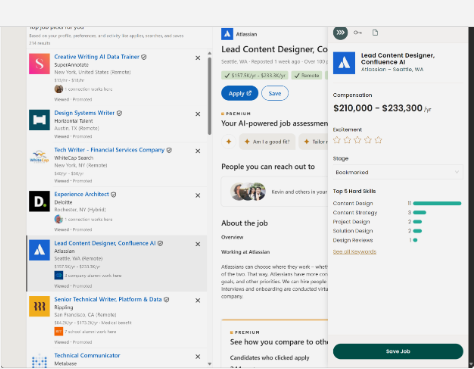This screenshot has width=474, height=369.
Task: Select the '$210,000 – $233,300' compensation text
Action: point(378,108)
